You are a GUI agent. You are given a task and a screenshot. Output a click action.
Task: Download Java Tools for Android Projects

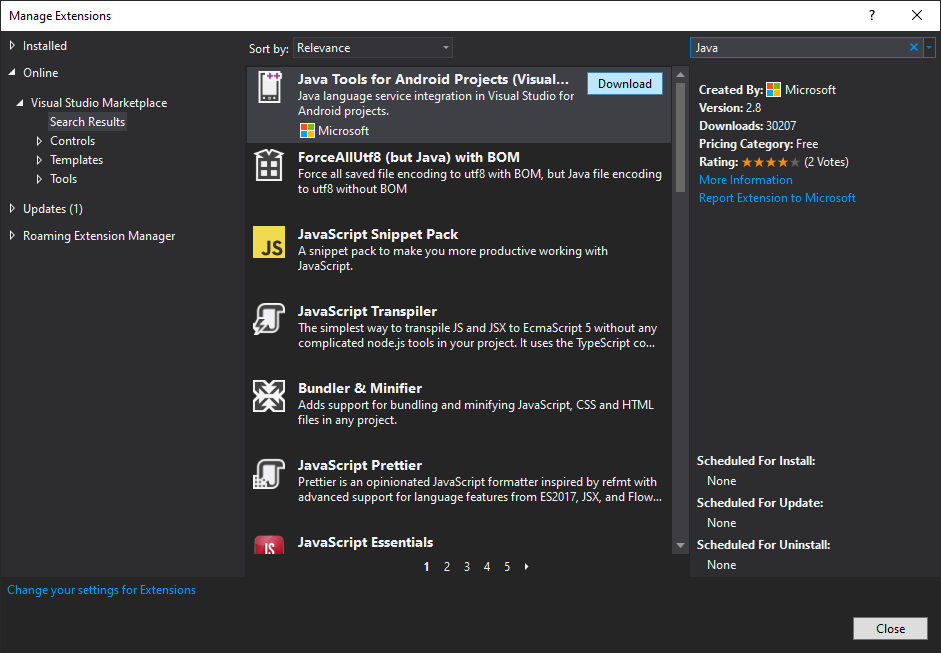click(624, 84)
